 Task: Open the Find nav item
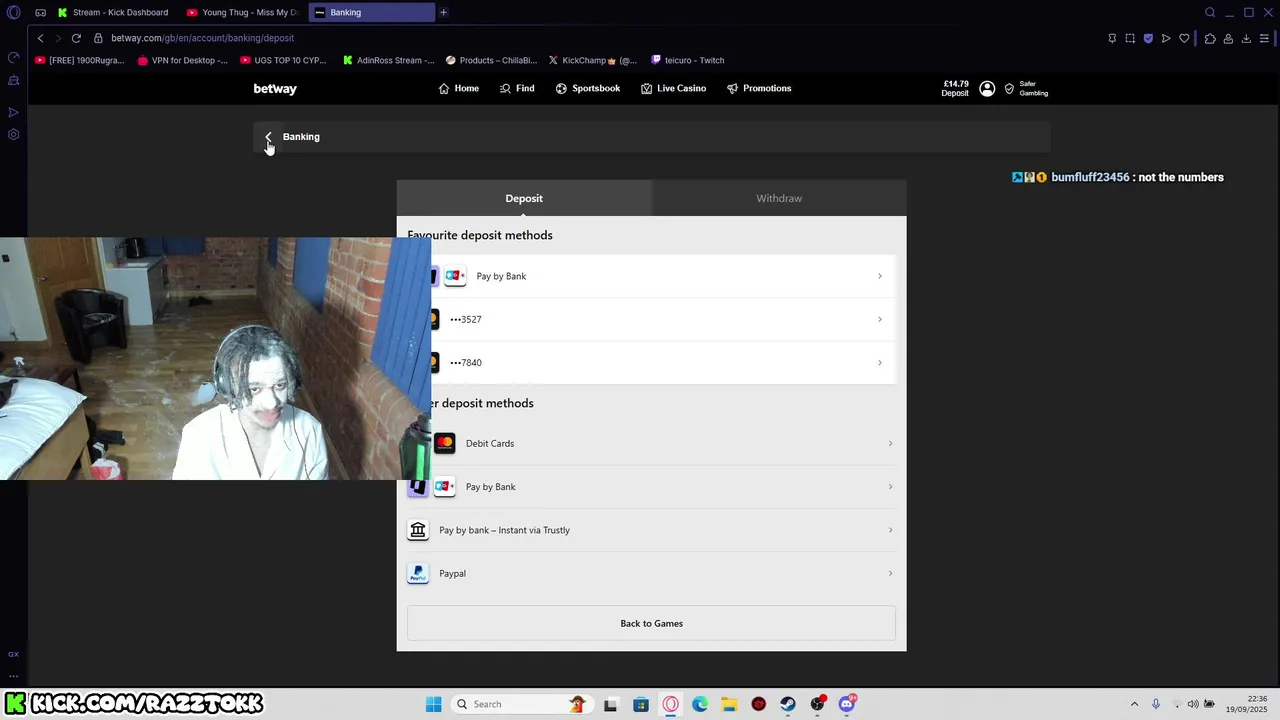click(x=517, y=88)
